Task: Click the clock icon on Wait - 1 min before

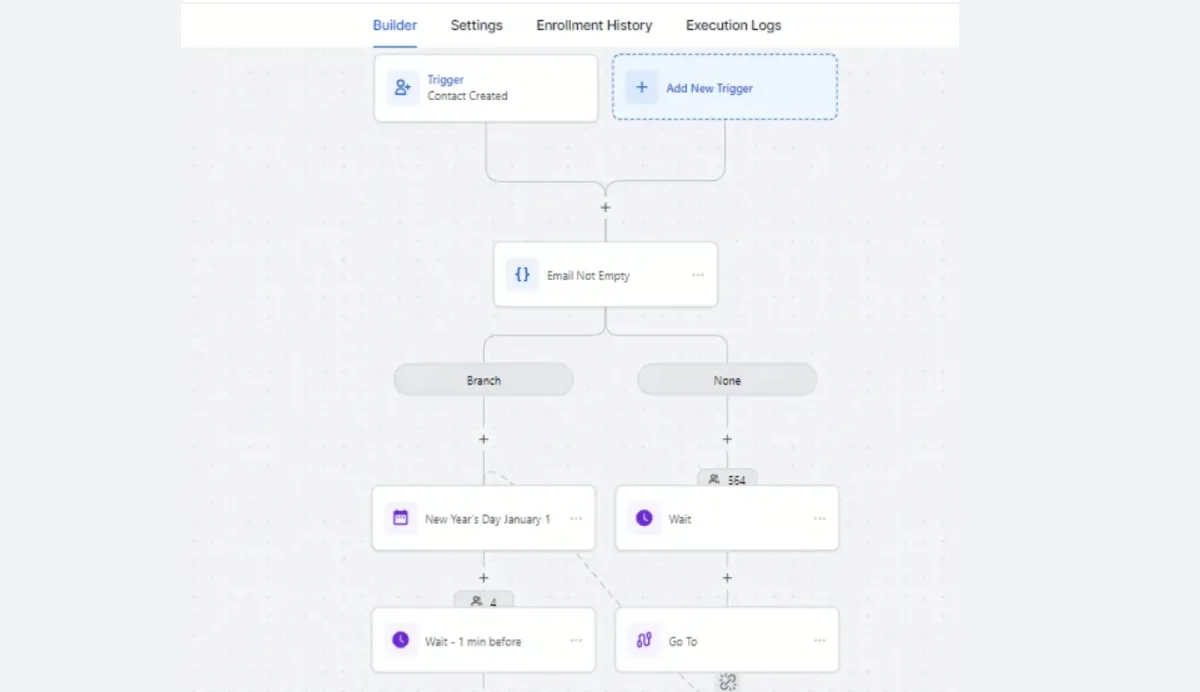Action: click(401, 640)
